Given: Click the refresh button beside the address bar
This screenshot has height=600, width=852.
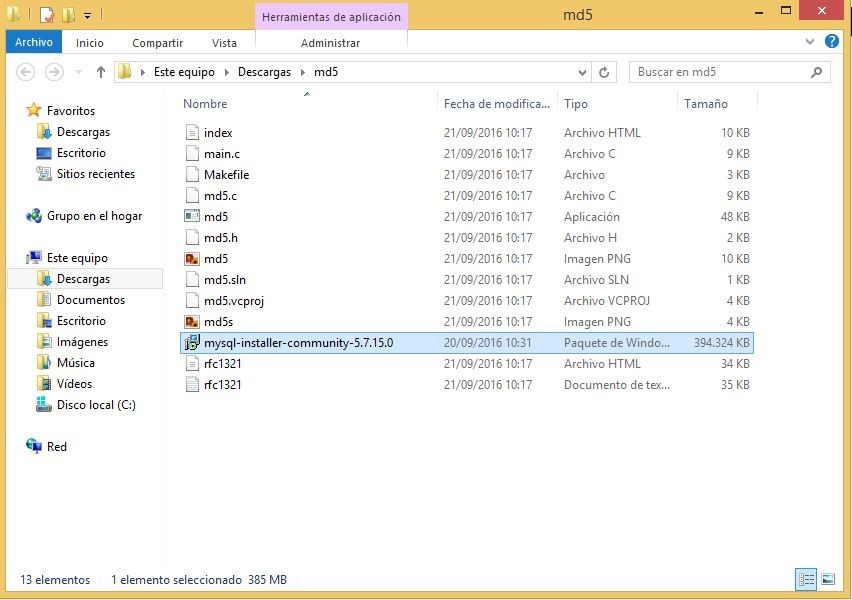Looking at the screenshot, I should [x=604, y=72].
